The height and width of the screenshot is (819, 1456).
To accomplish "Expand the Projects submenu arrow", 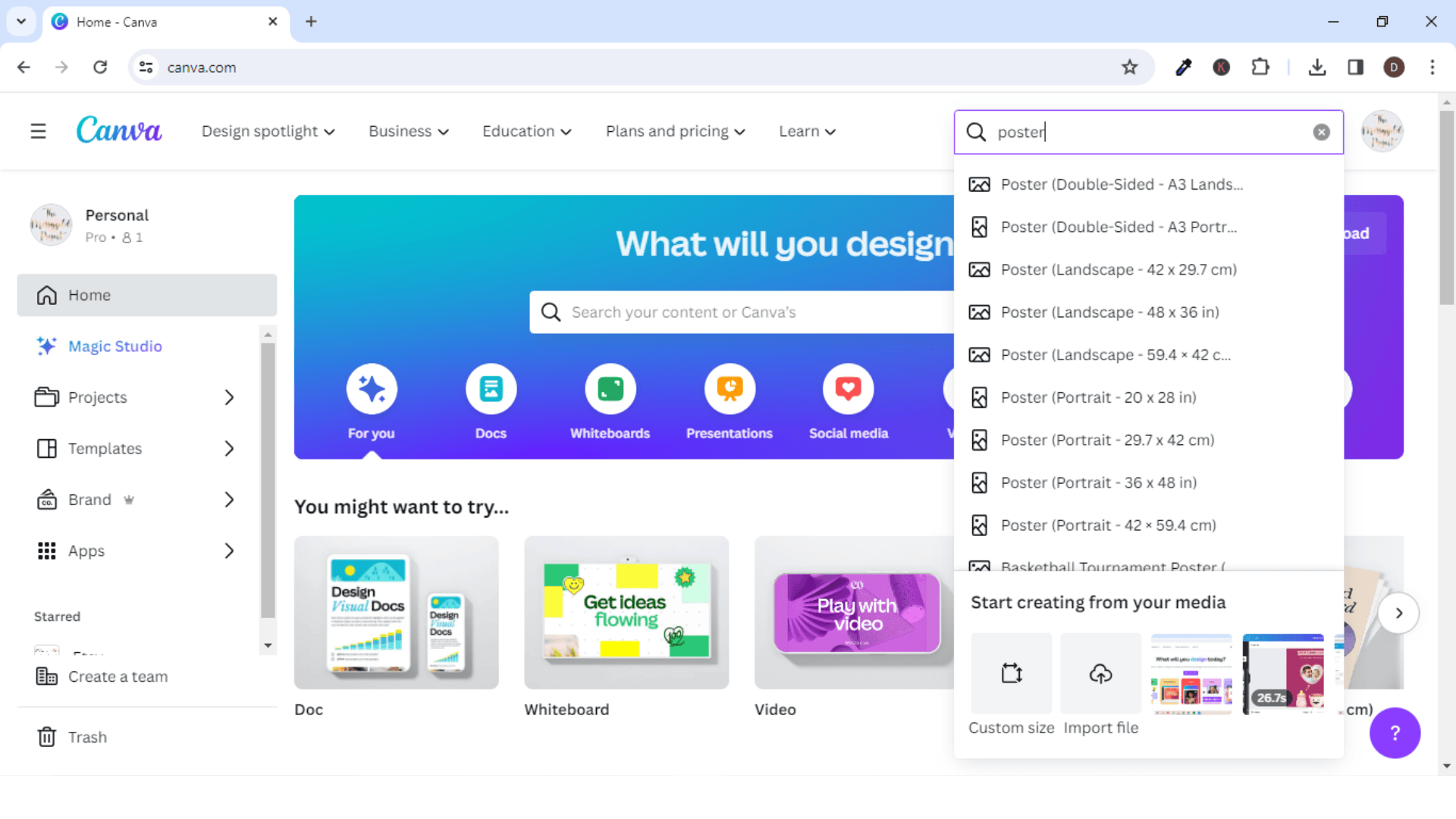I will 229,397.
